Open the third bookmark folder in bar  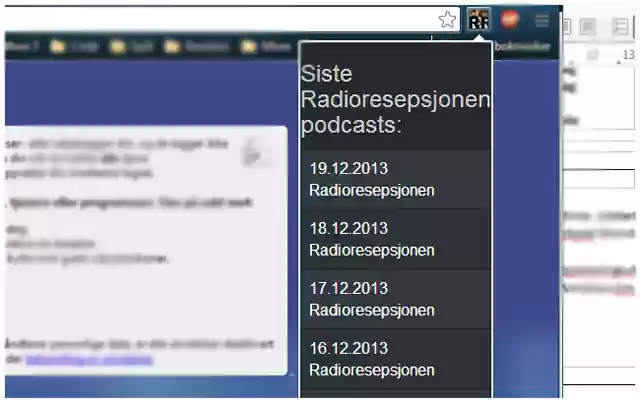[x=196, y=47]
